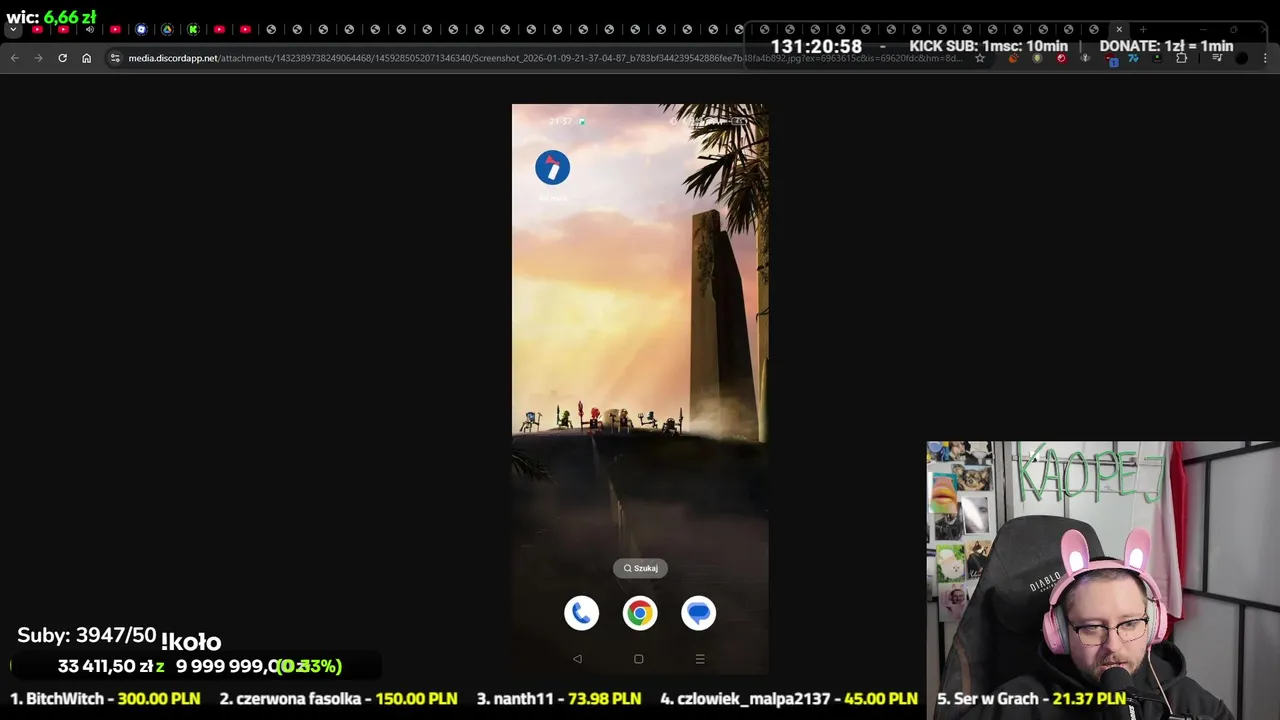This screenshot has height=720, width=1280.
Task: Click the browser forward arrow
Action: pyautogui.click(x=38, y=58)
